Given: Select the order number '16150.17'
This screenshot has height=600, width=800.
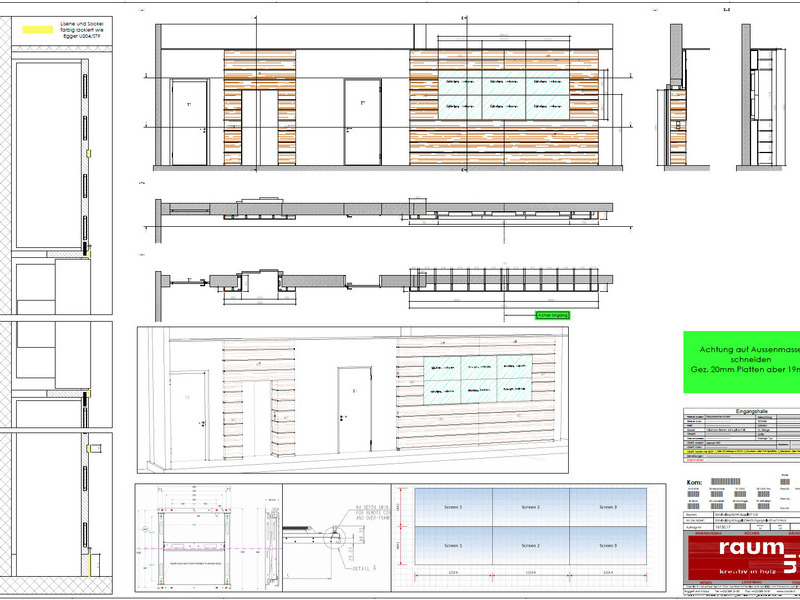Looking at the screenshot, I should coord(723,526).
